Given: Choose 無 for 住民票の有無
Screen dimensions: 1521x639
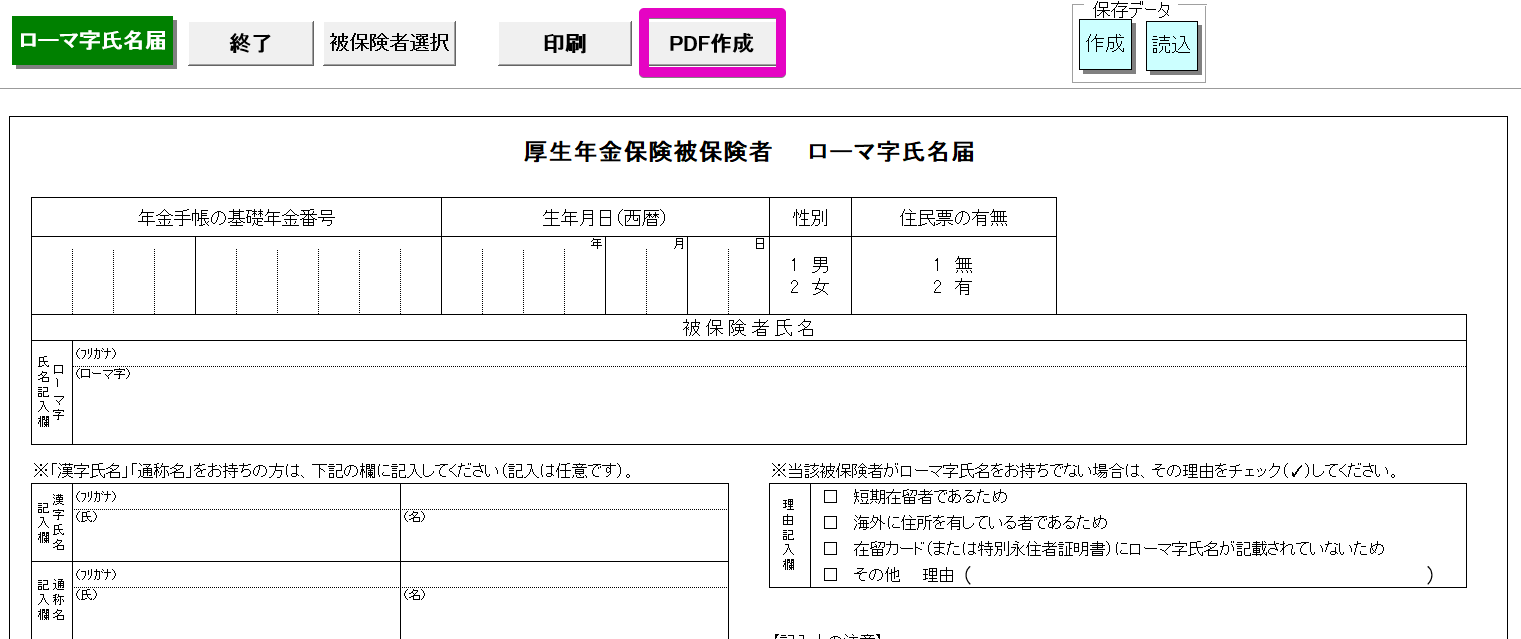Looking at the screenshot, I should [952, 266].
